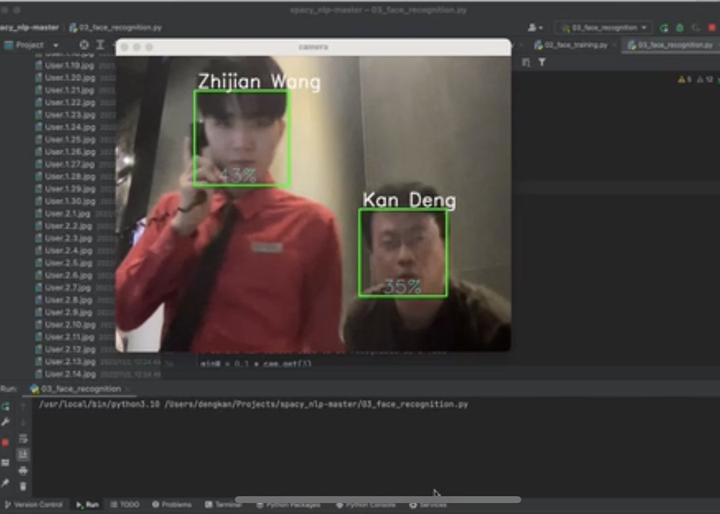
Task: Toggle scroll to end in Run console
Action: click(x=23, y=455)
